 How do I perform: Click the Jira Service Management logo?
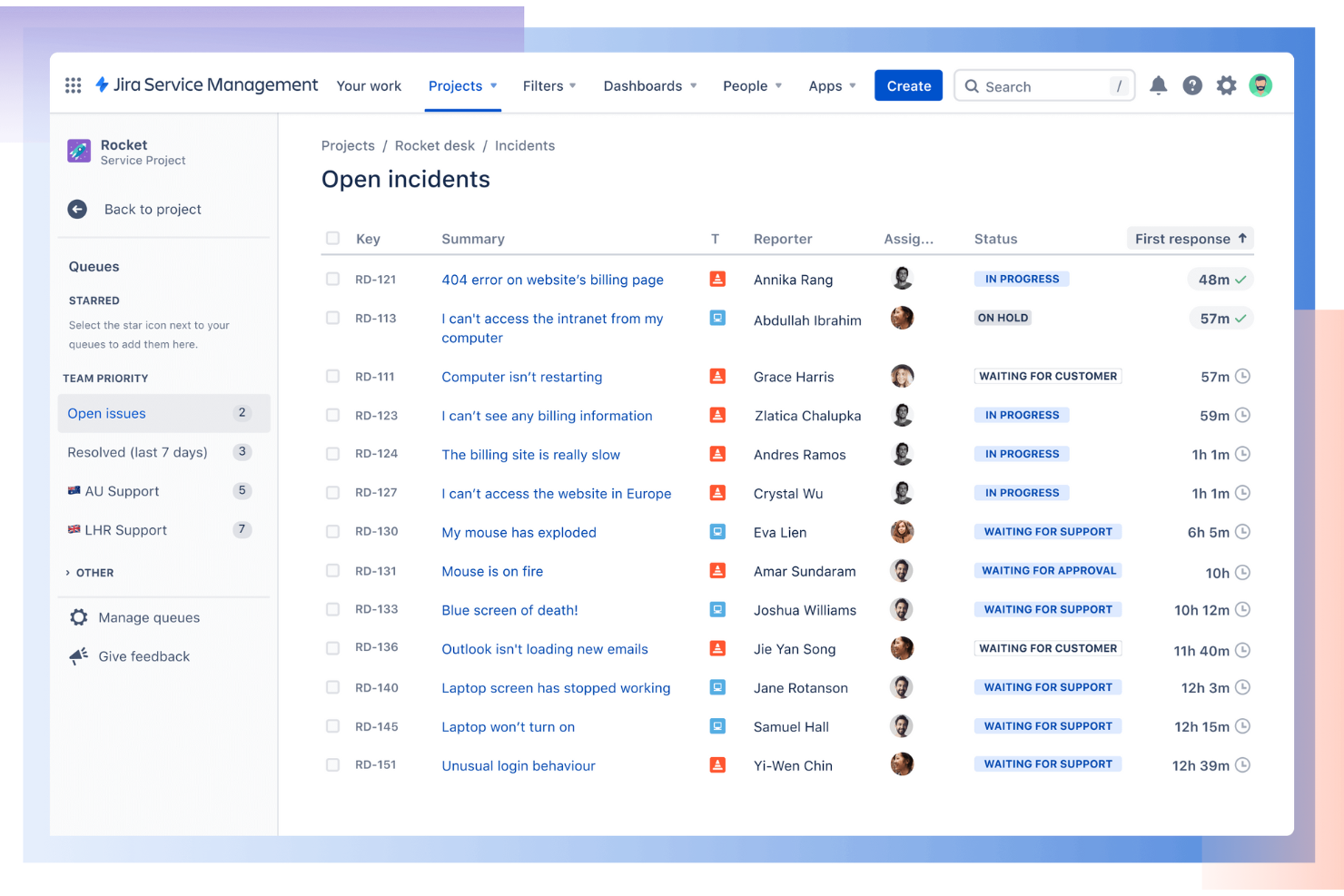[206, 84]
